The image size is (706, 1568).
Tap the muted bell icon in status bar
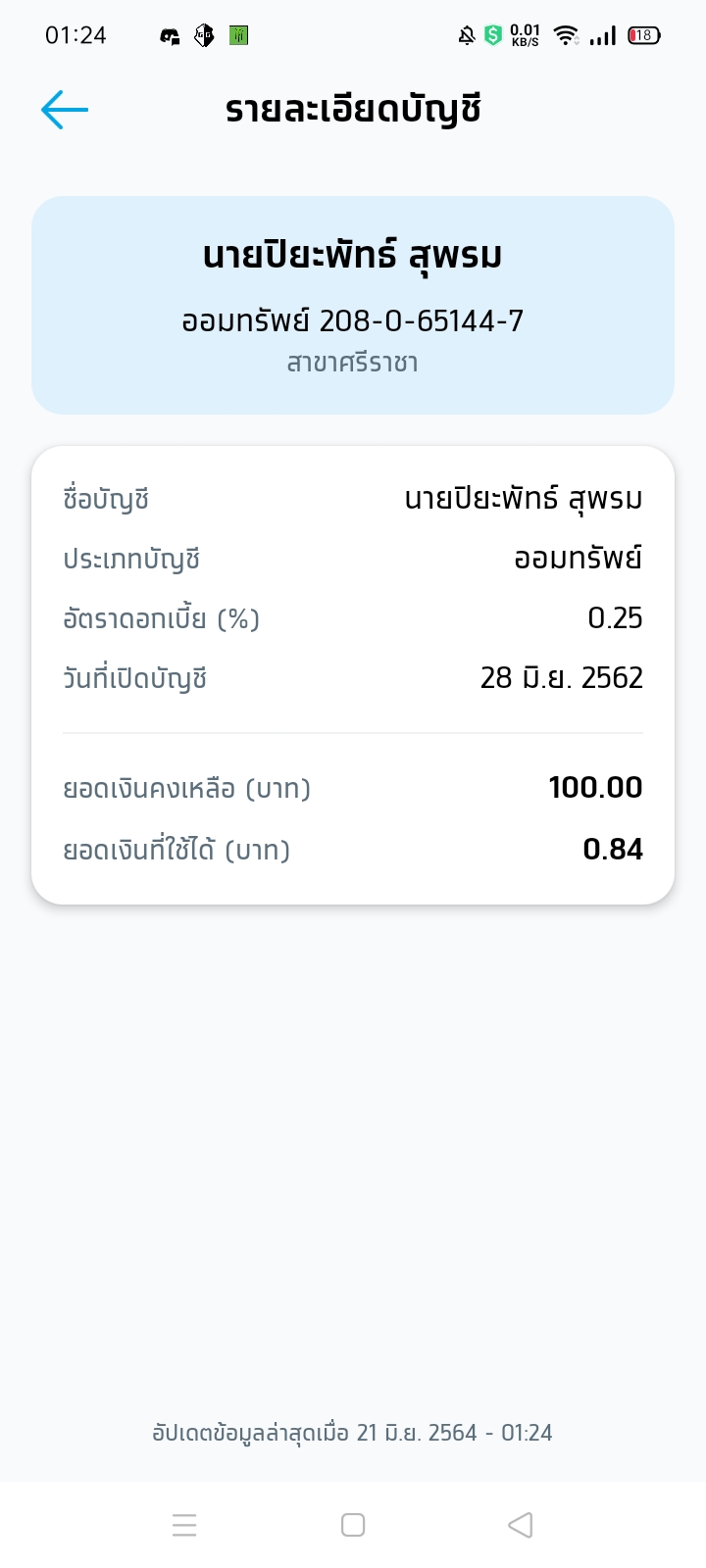(467, 36)
